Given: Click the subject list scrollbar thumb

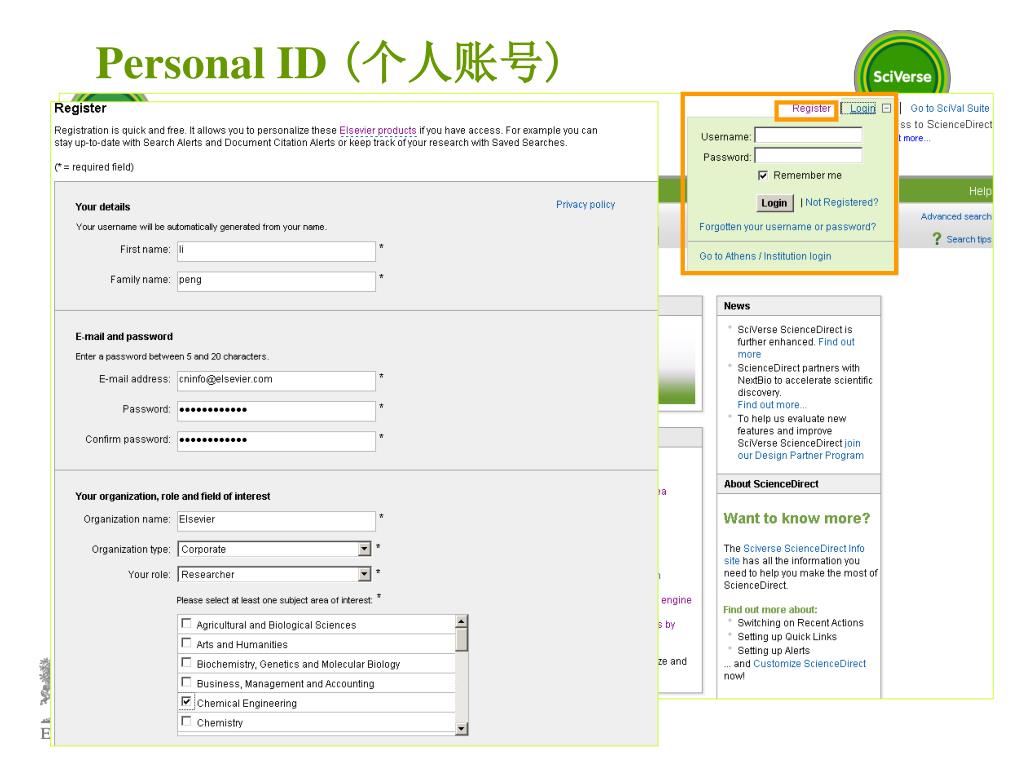Looking at the screenshot, I should [462, 639].
